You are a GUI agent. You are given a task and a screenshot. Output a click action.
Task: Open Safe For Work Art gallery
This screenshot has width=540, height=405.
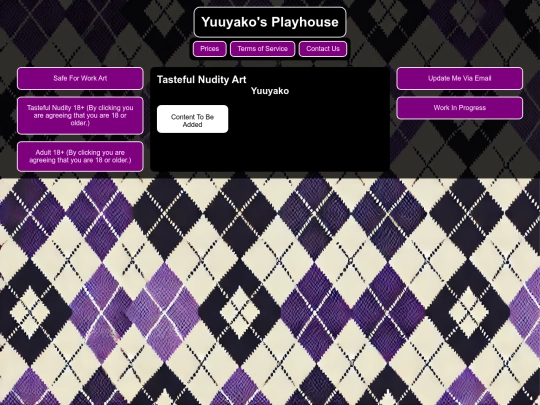[x=80, y=79]
